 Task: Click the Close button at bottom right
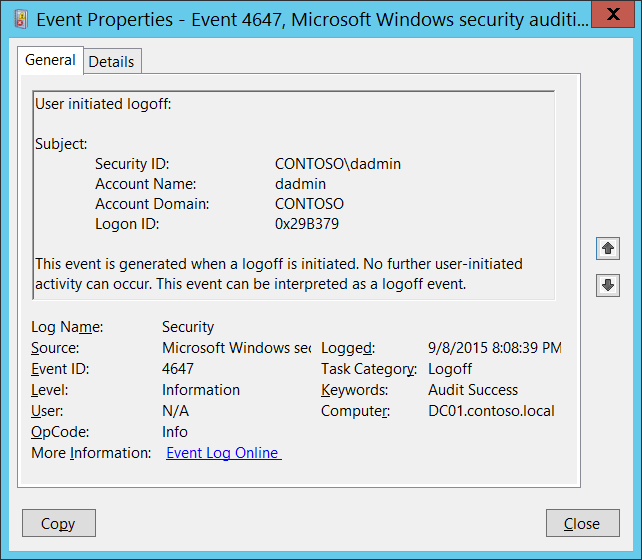pos(581,523)
